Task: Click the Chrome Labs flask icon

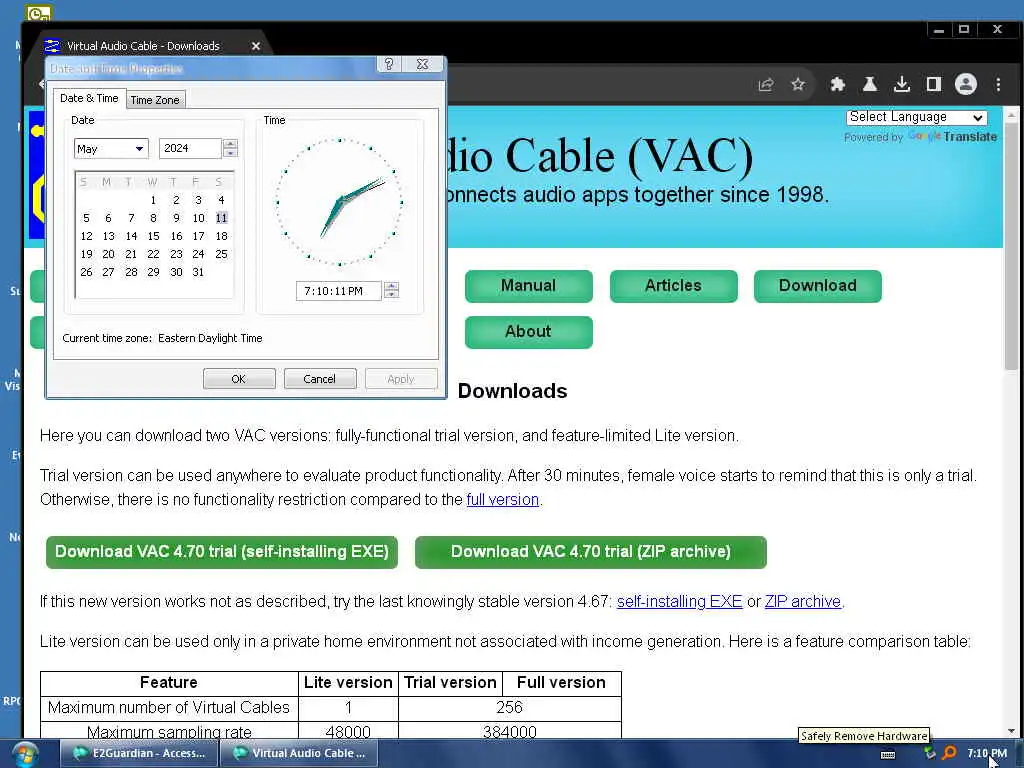Action: click(870, 84)
